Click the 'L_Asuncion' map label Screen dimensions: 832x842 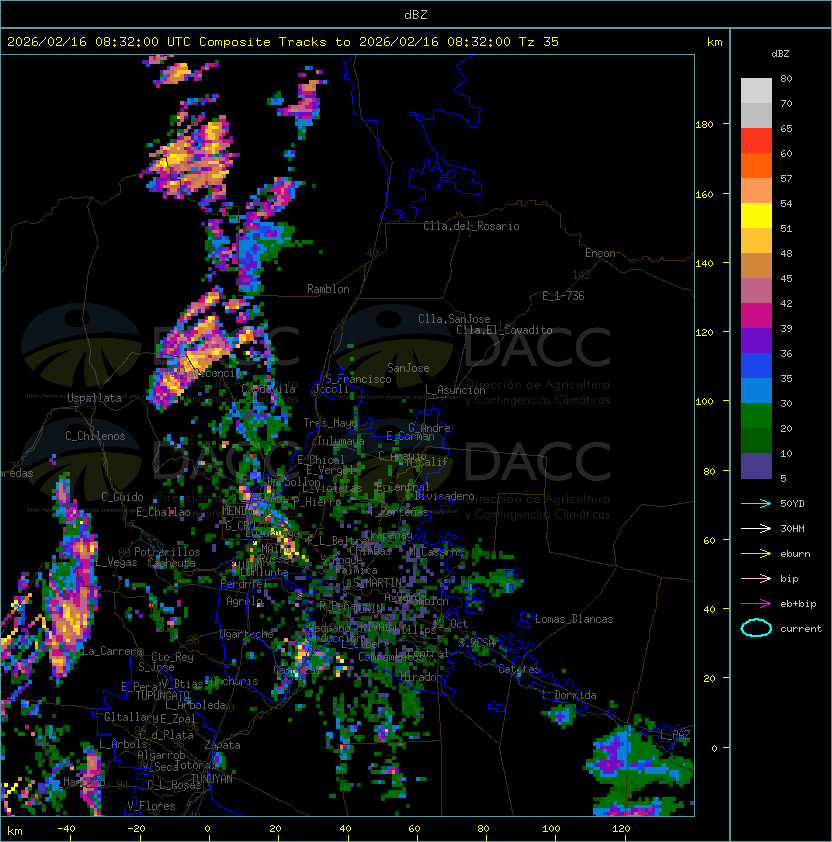pos(455,390)
